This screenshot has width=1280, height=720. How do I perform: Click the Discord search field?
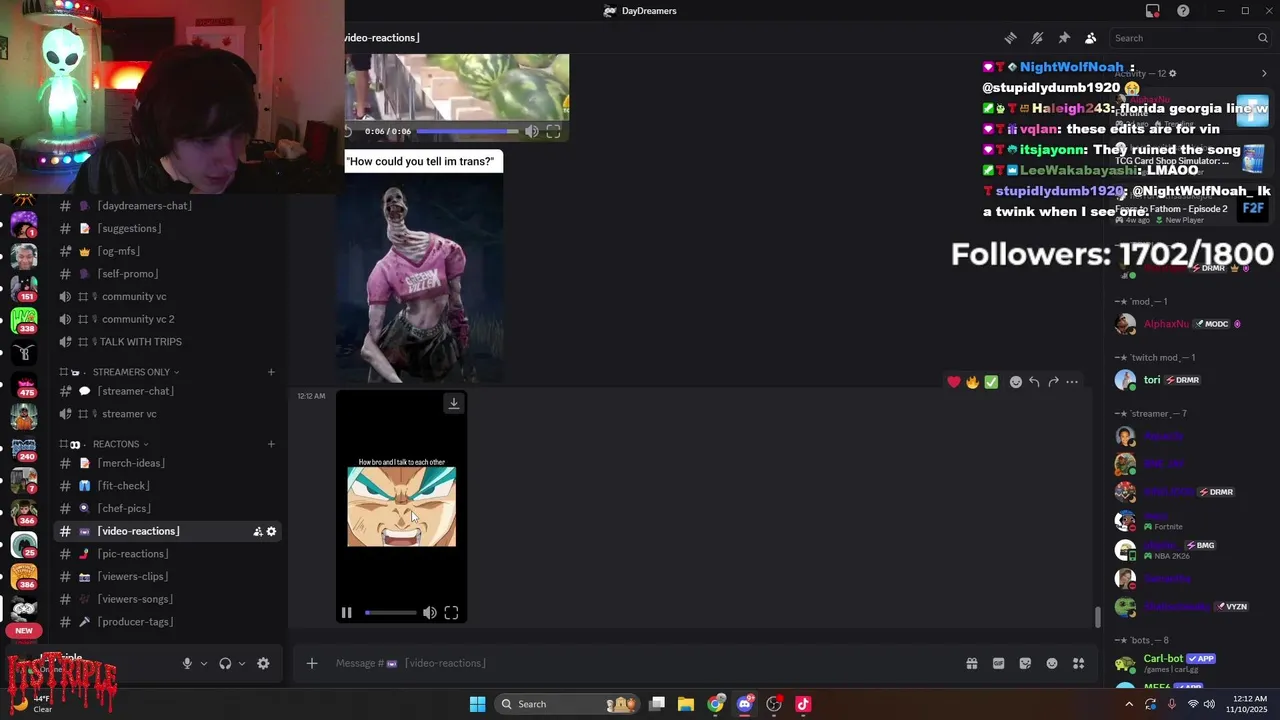tap(1190, 38)
